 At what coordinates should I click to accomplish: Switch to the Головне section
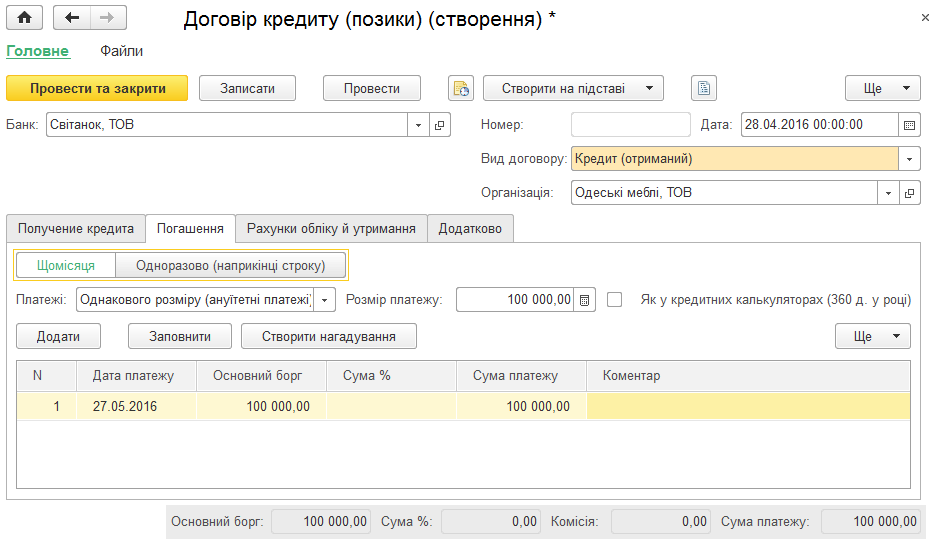point(37,51)
